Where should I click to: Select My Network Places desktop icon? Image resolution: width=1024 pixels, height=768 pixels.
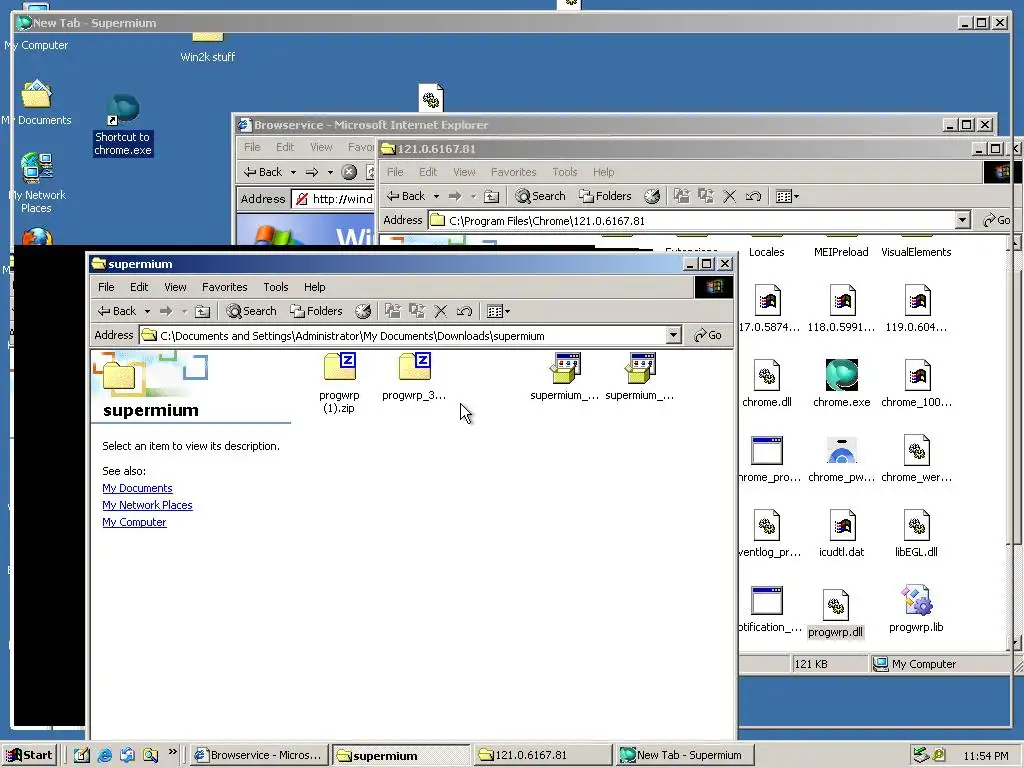tap(37, 182)
